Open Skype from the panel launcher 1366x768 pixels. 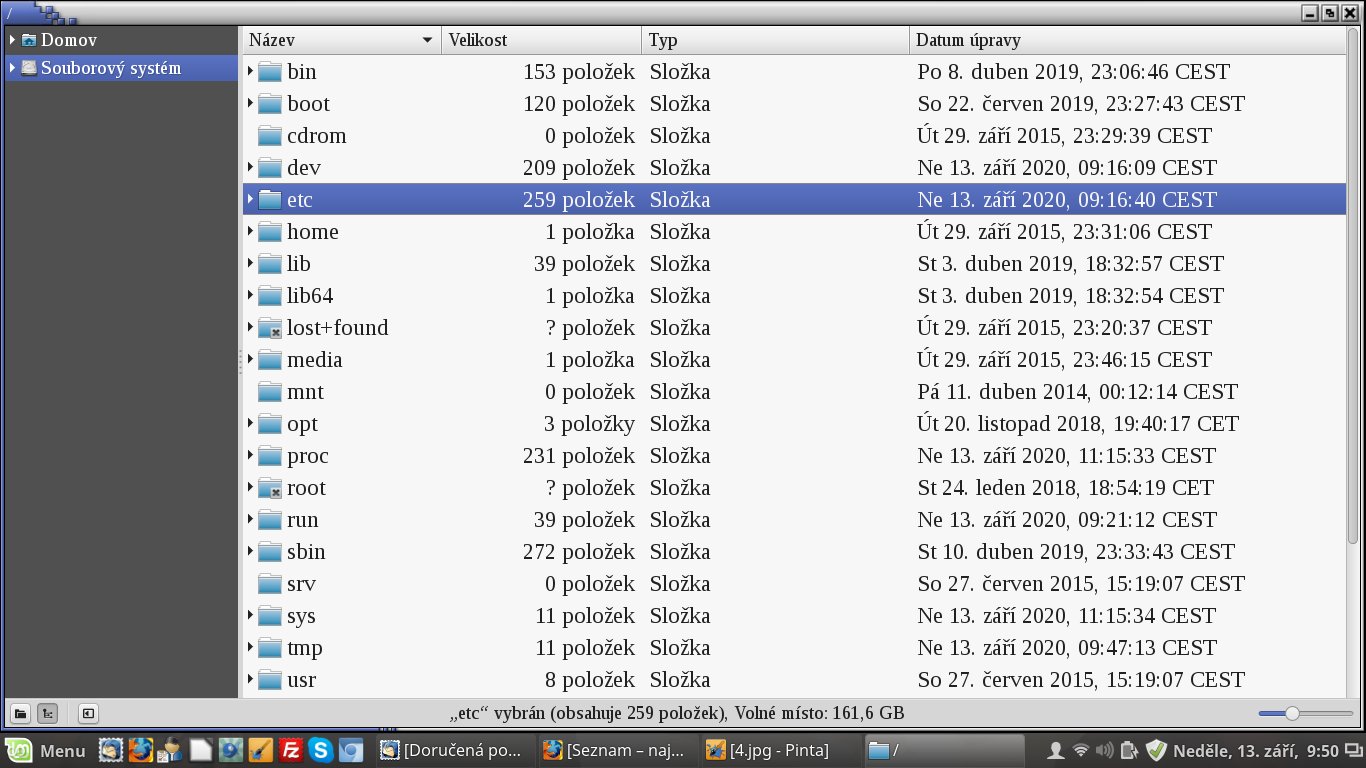[x=321, y=750]
